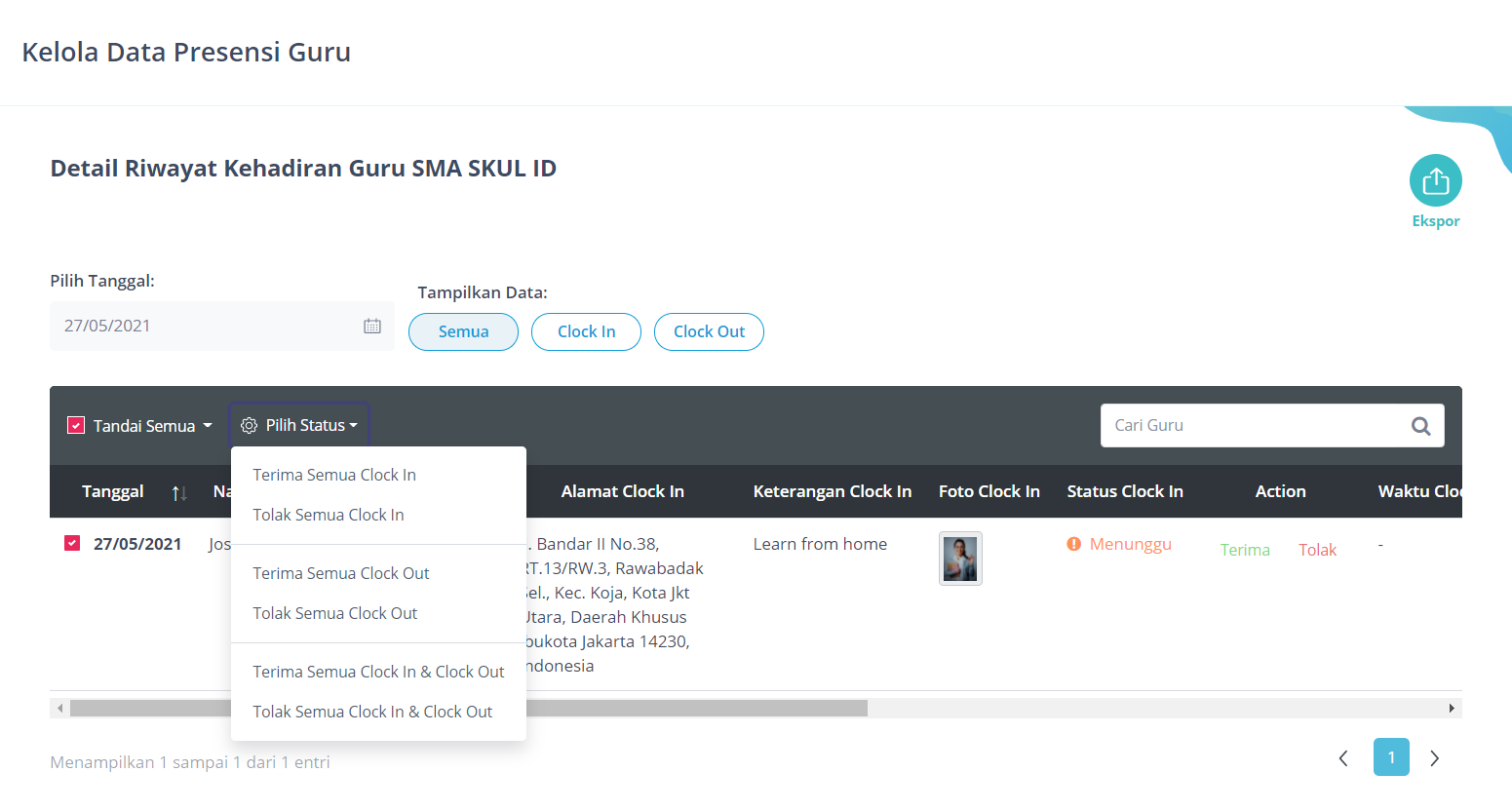Toggle the Tandai Semua checkbox
The height and width of the screenshot is (811, 1512).
pos(76,426)
